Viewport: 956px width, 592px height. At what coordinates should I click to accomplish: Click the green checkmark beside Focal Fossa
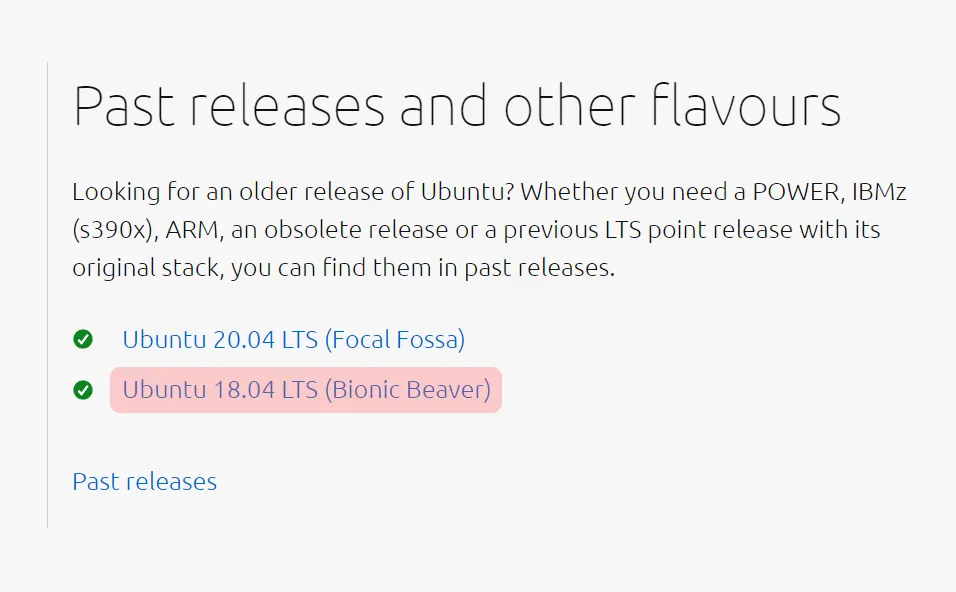(83, 339)
